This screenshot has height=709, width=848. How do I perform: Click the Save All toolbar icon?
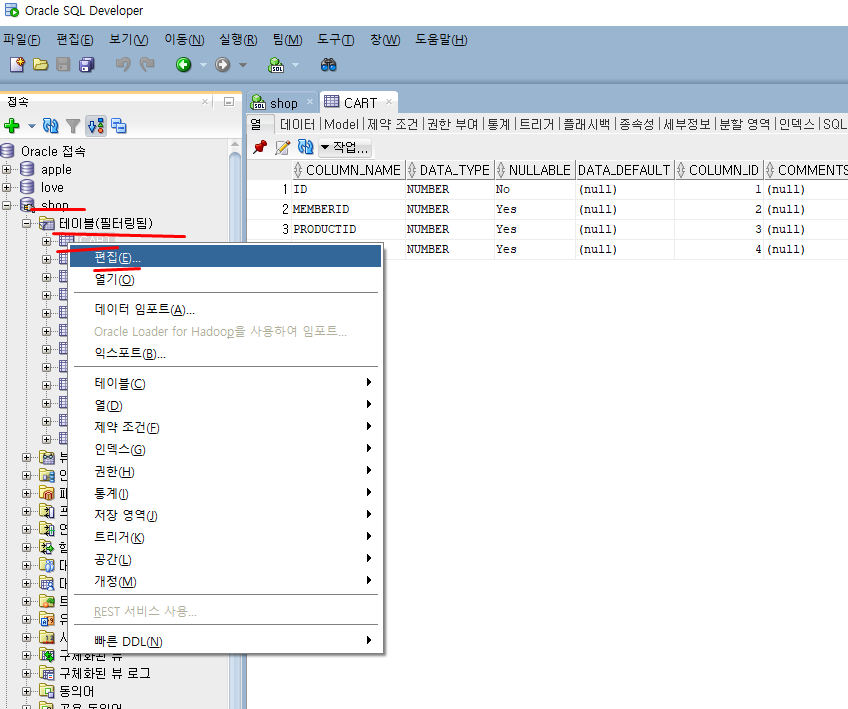(x=87, y=65)
